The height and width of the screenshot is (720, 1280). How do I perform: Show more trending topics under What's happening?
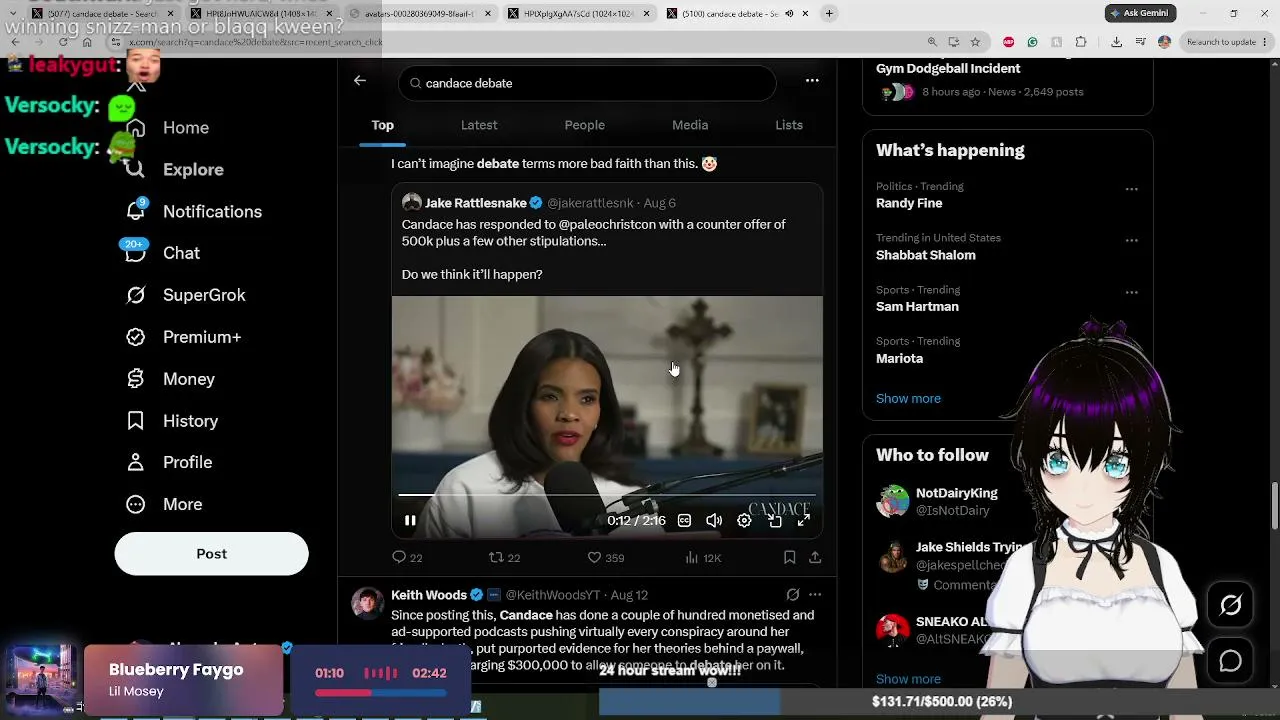click(908, 398)
